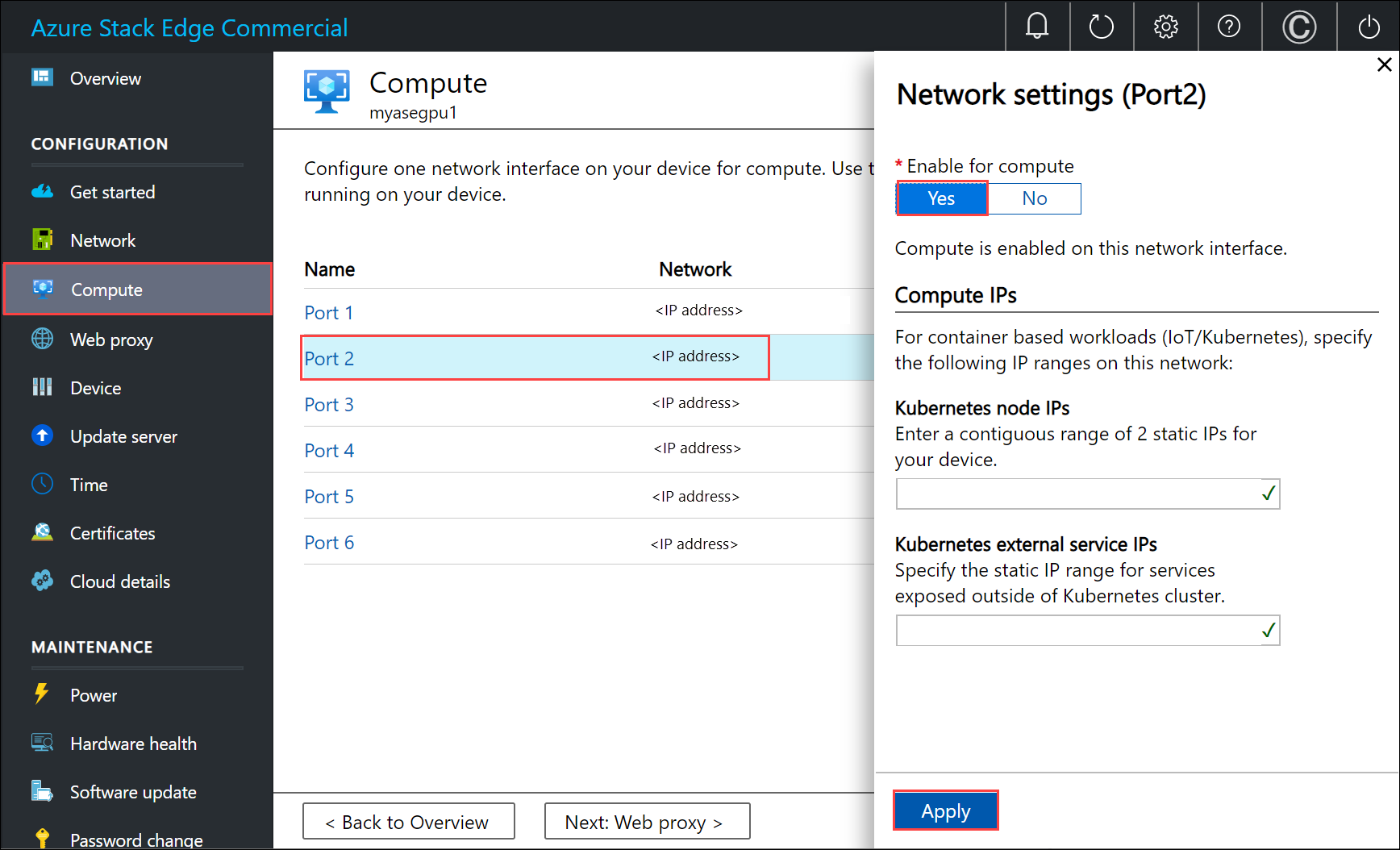This screenshot has height=850, width=1400.
Task: Click the Apply button
Action: point(945,810)
